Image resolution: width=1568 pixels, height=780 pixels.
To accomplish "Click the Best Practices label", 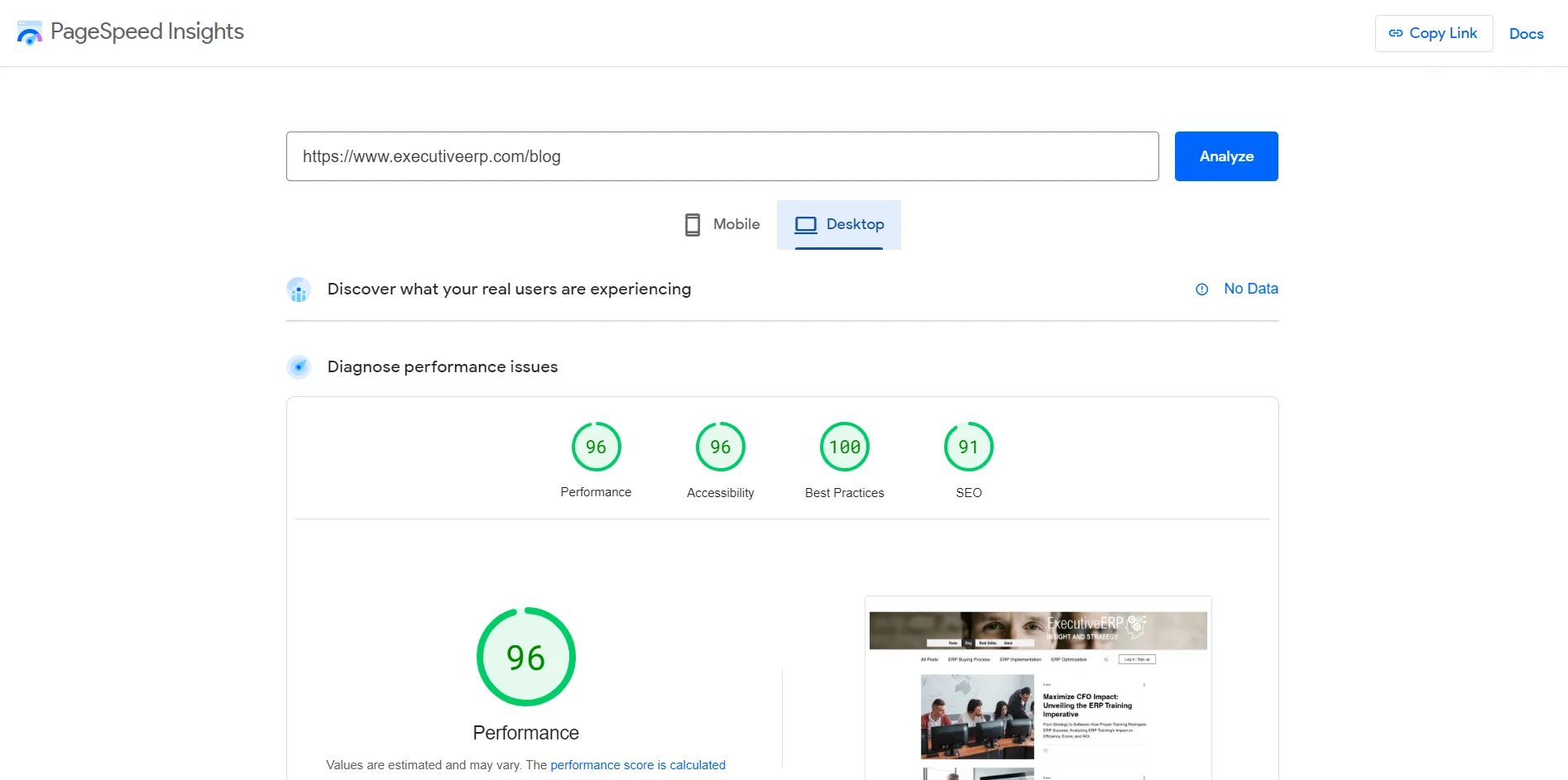I will pos(844,493).
